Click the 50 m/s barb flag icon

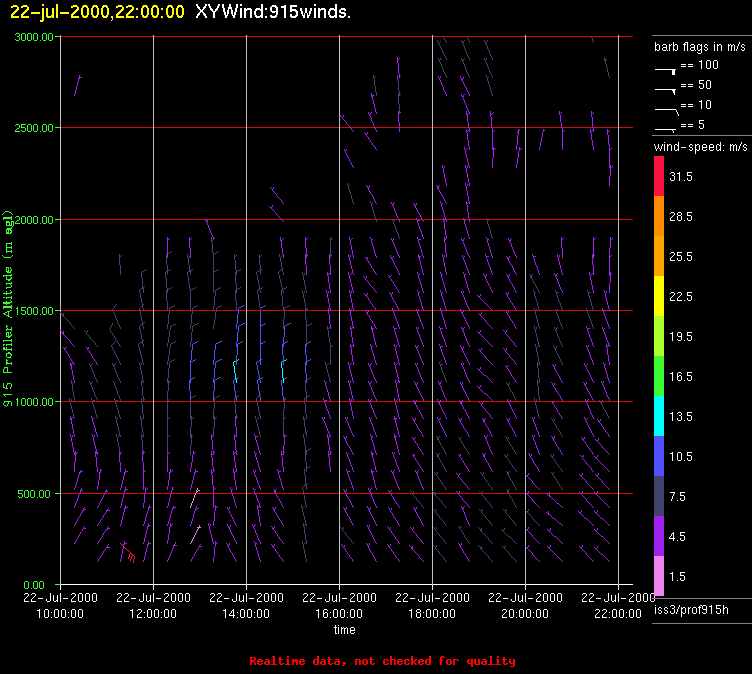point(666,90)
